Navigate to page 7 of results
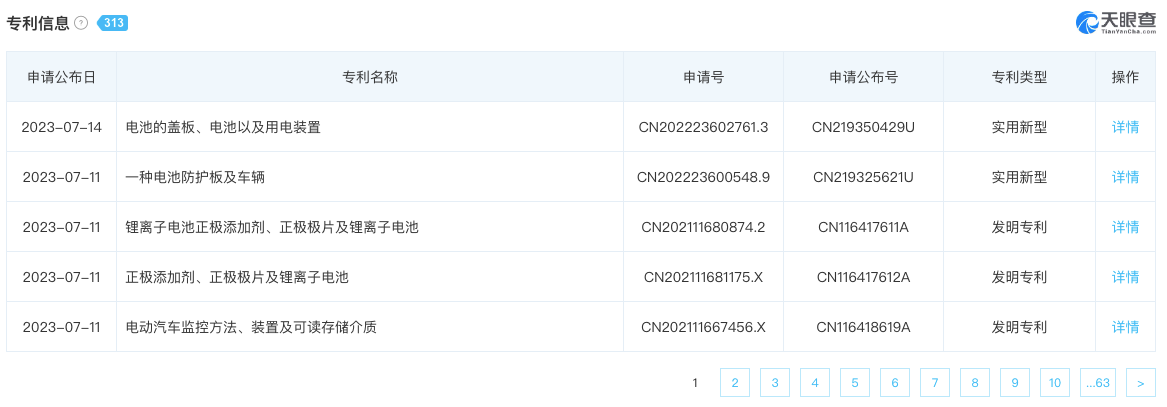 coord(935,383)
